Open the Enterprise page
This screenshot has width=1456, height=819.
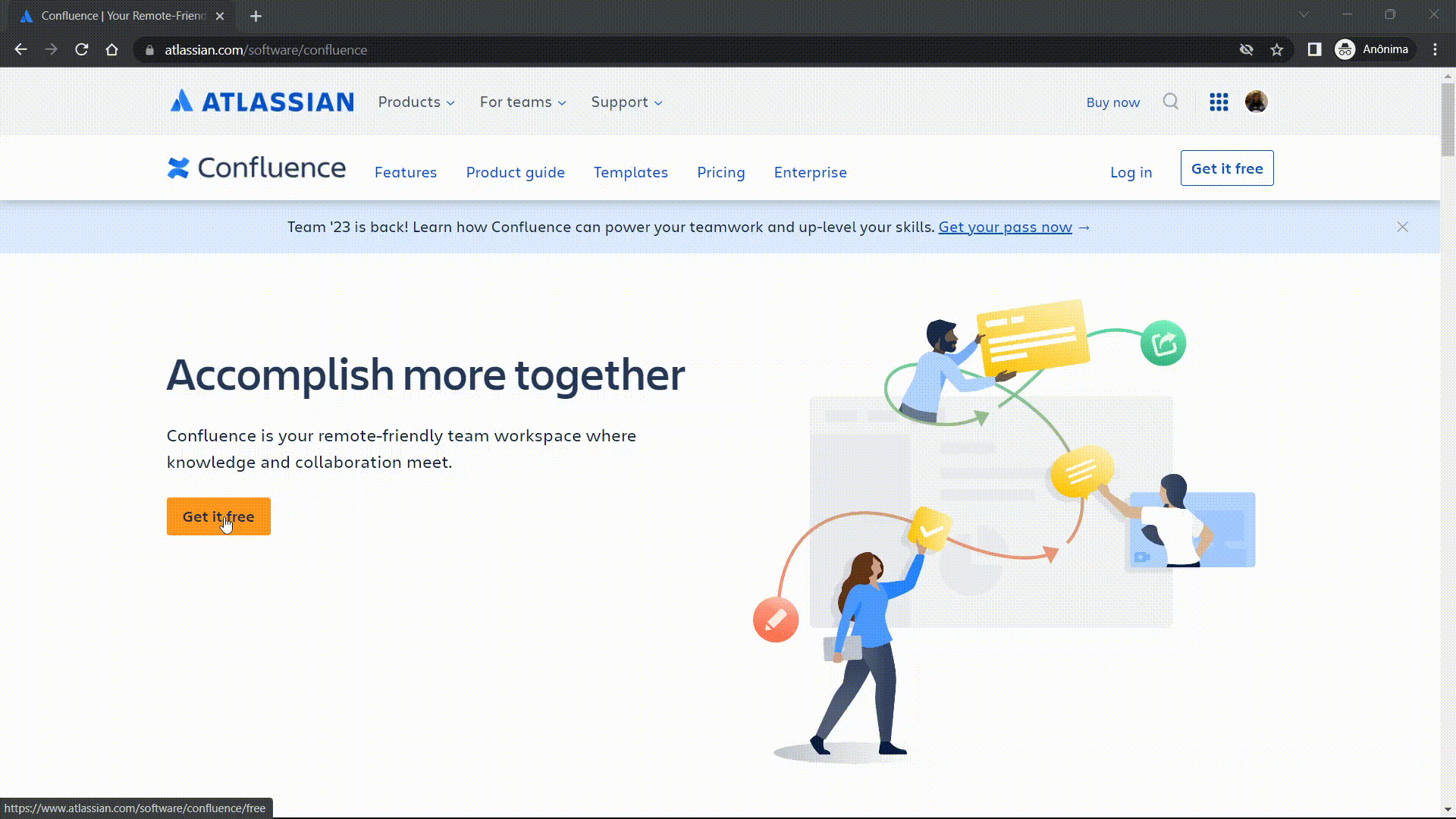[811, 172]
